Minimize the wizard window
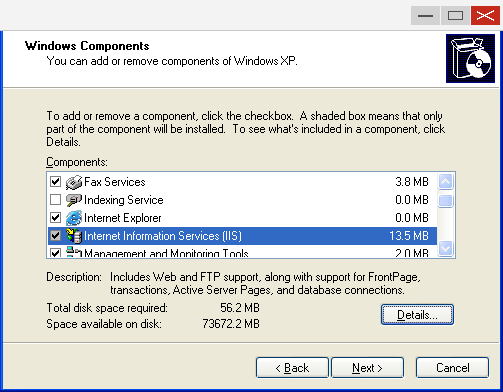 [425, 15]
